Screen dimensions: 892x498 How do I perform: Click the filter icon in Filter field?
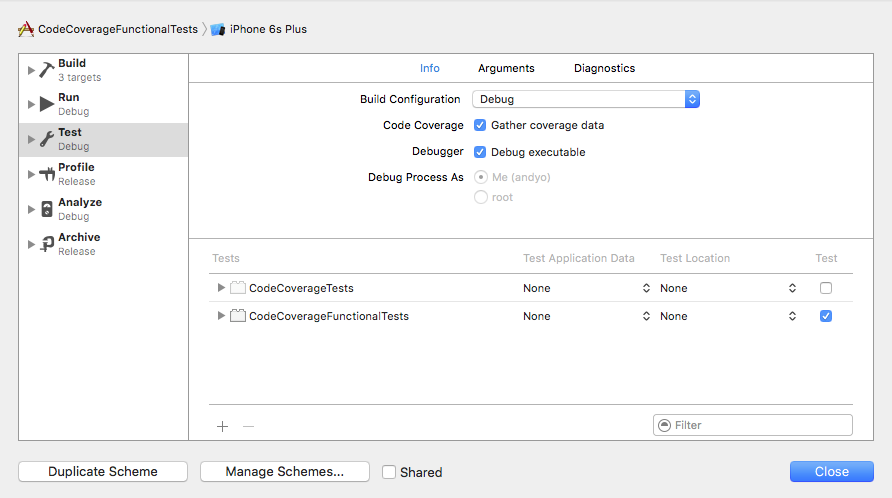(x=664, y=425)
